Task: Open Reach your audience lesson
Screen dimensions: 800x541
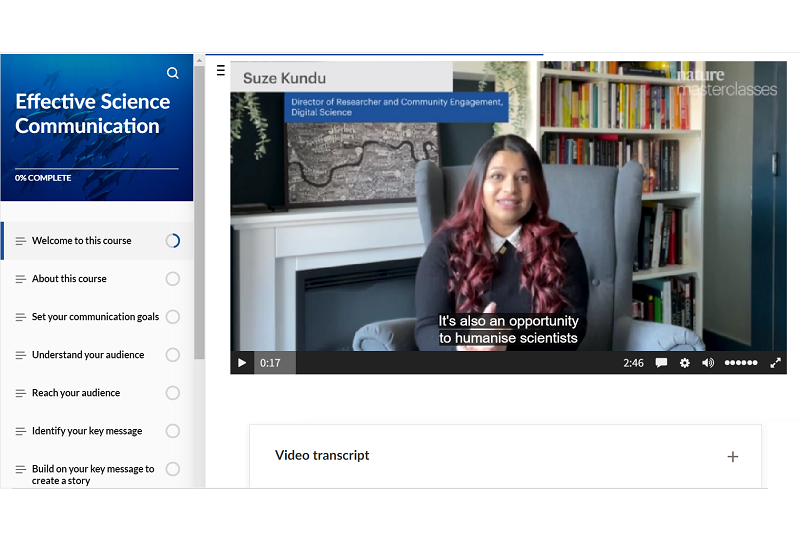Action: click(97, 393)
